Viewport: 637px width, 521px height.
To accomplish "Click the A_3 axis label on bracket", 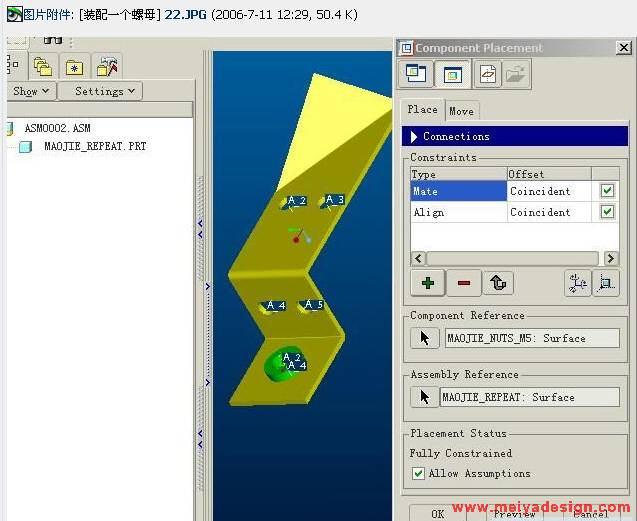I will coord(335,200).
